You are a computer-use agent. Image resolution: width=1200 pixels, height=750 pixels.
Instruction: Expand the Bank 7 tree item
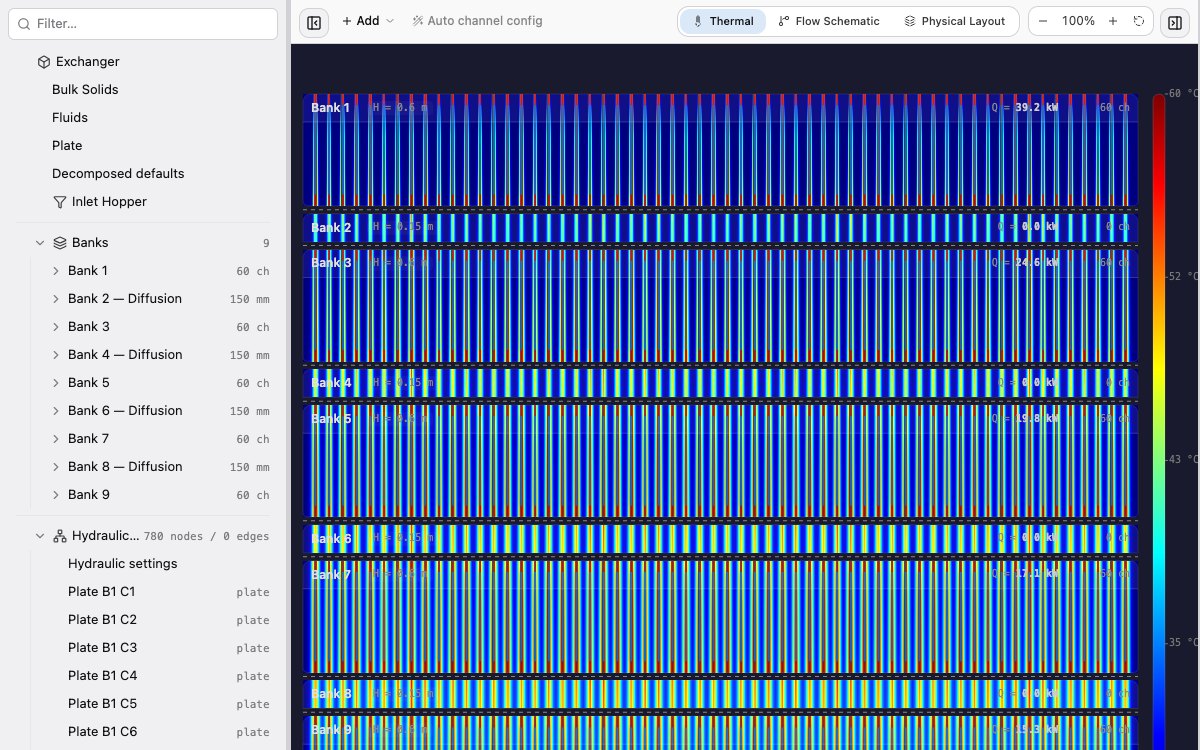click(56, 439)
